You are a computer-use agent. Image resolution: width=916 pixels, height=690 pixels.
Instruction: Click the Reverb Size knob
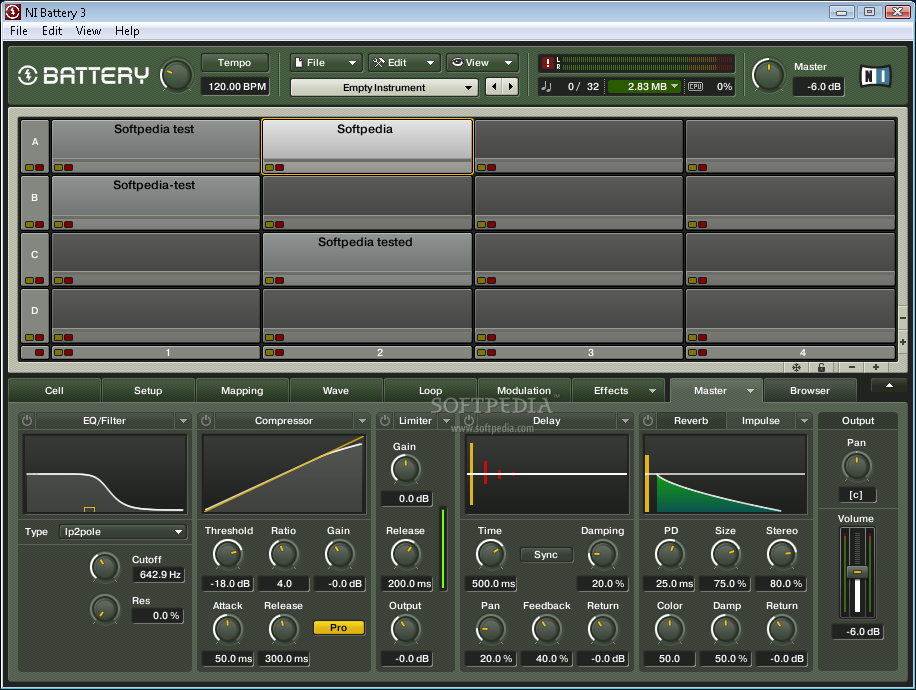[726, 554]
